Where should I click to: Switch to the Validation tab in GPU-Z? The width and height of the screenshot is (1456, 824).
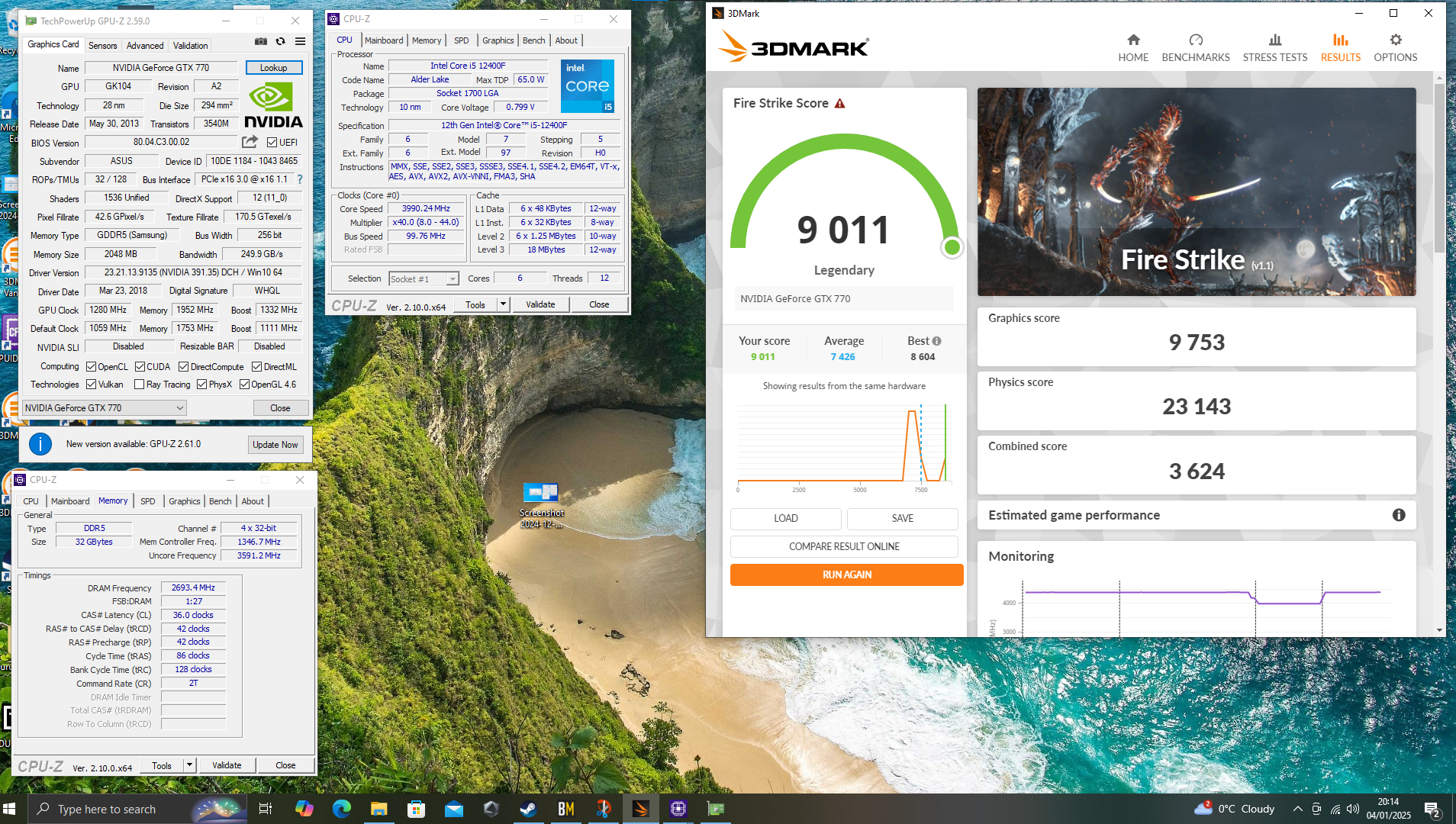190,46
